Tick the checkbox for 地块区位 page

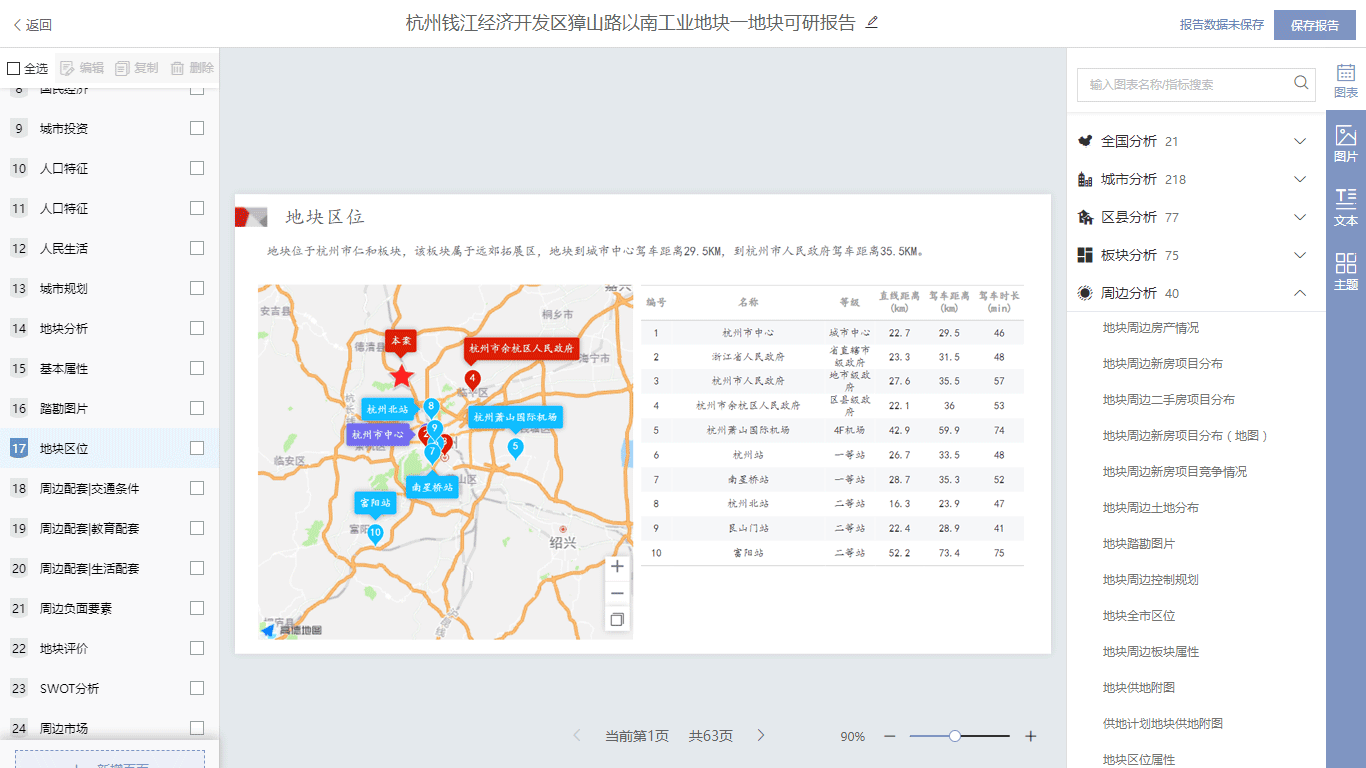click(197, 448)
